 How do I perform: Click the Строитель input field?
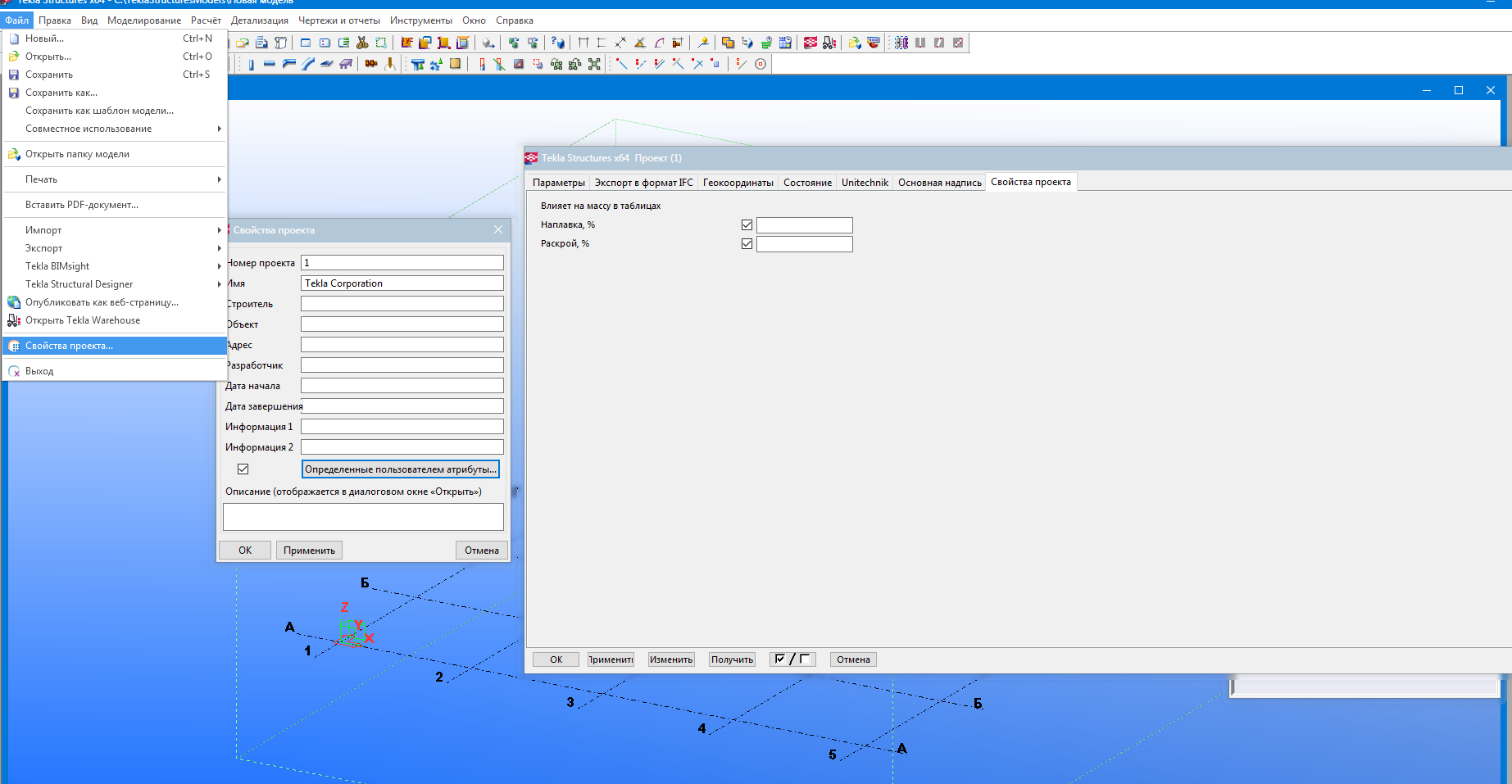(x=402, y=304)
